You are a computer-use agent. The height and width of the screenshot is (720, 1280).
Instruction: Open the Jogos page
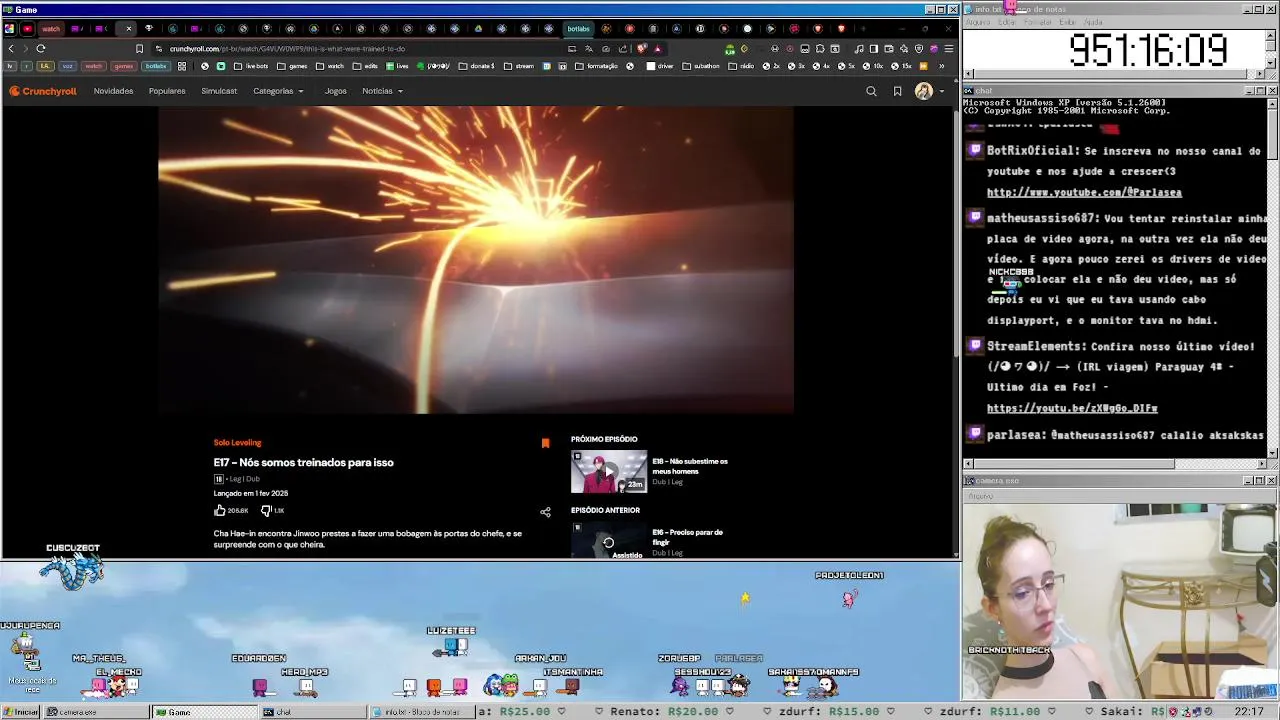(335, 91)
